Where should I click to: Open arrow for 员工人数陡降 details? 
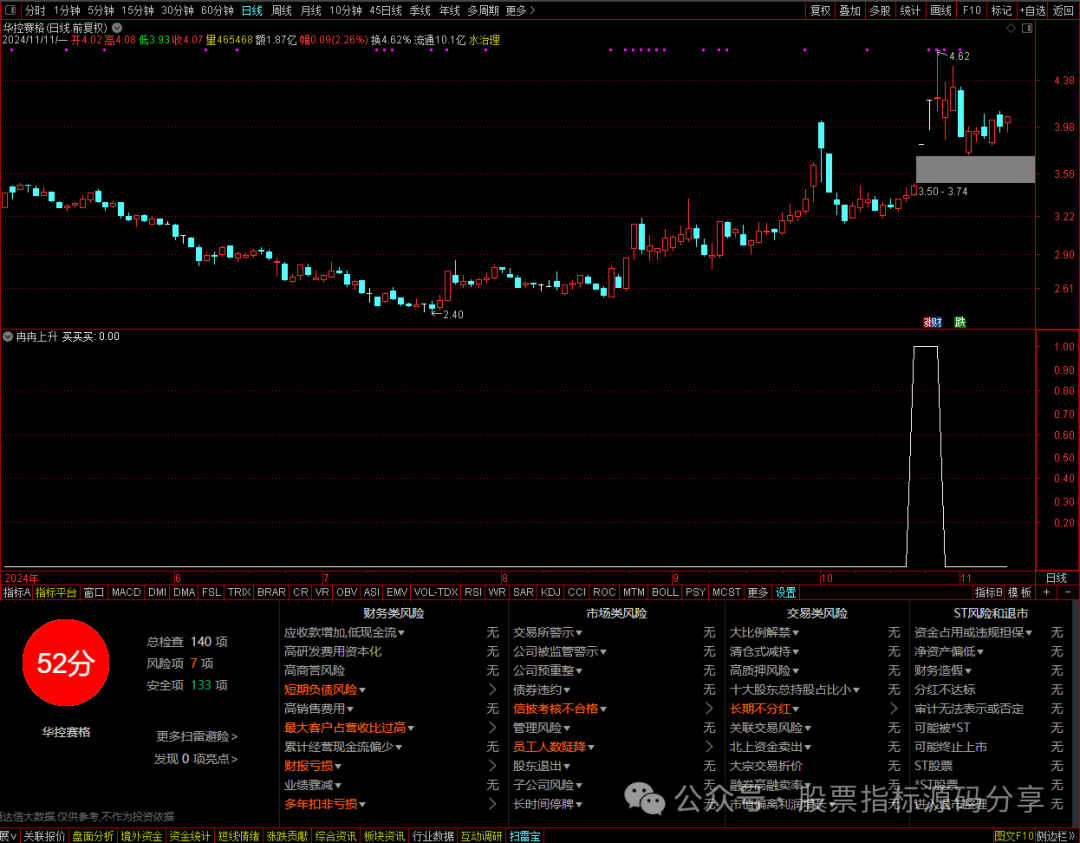709,747
